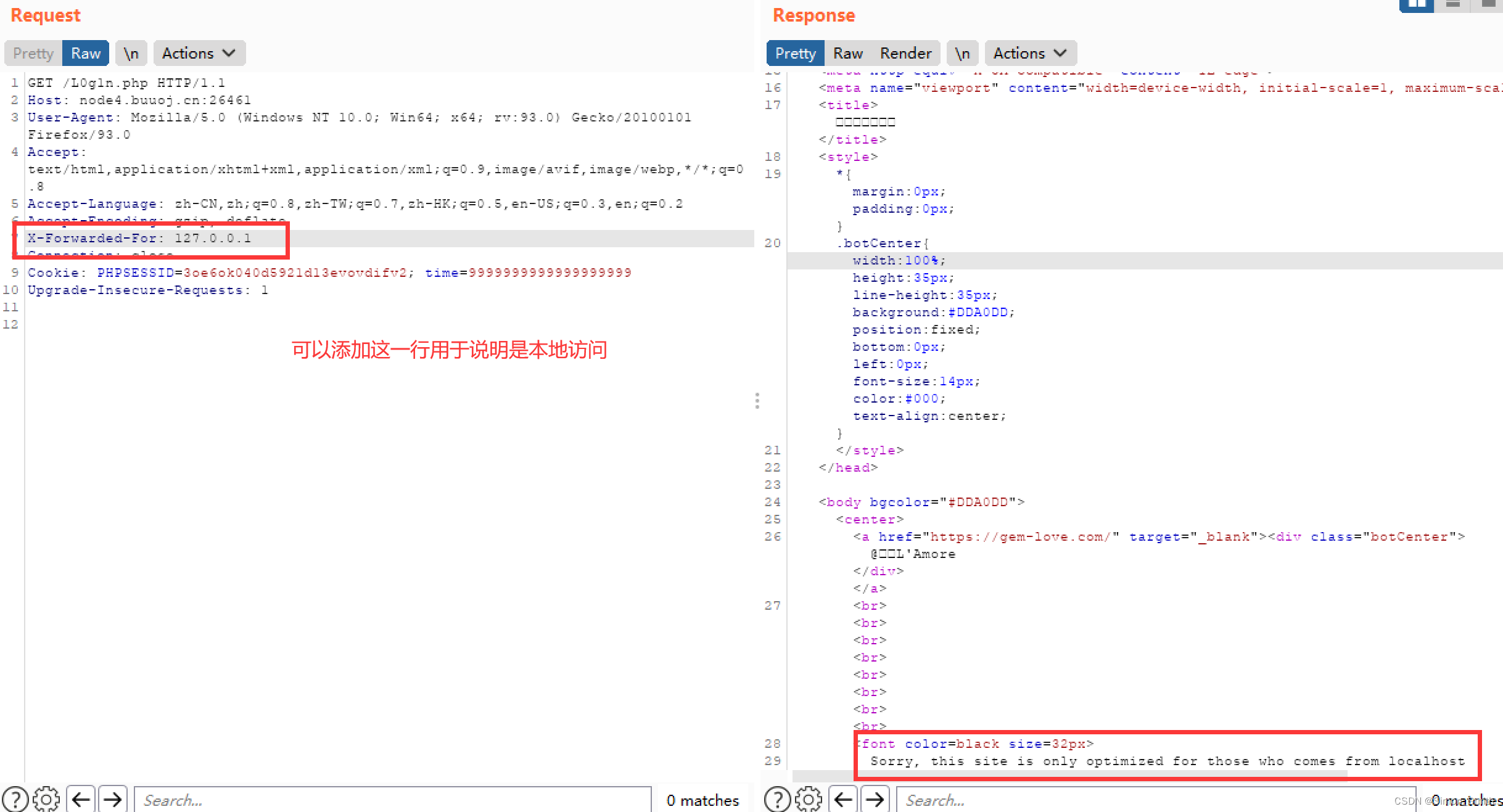
Task: Toggle Request \n non-printable characters
Action: click(131, 54)
